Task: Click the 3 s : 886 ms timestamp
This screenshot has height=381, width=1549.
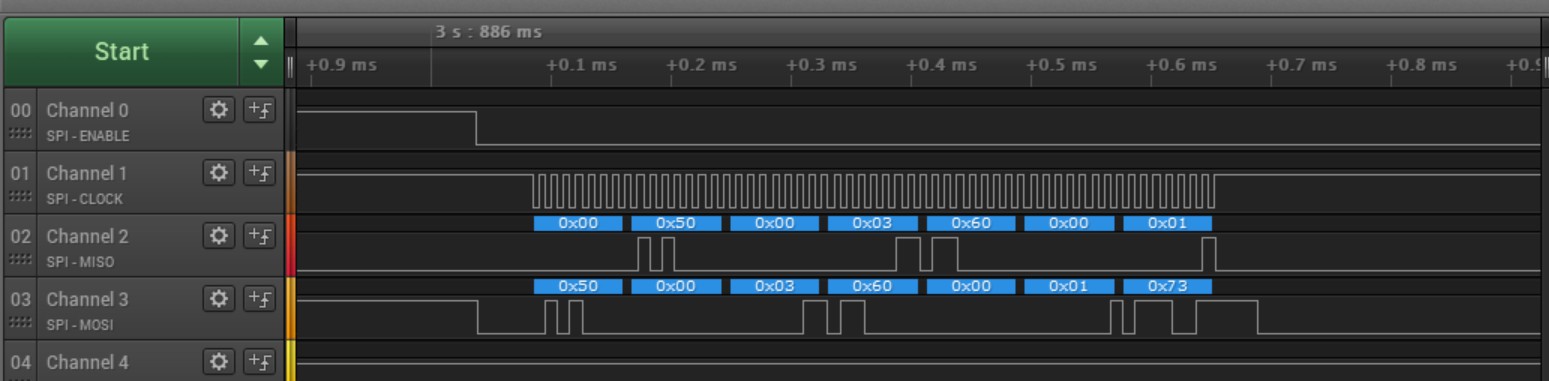Action: pyautogui.click(x=488, y=32)
